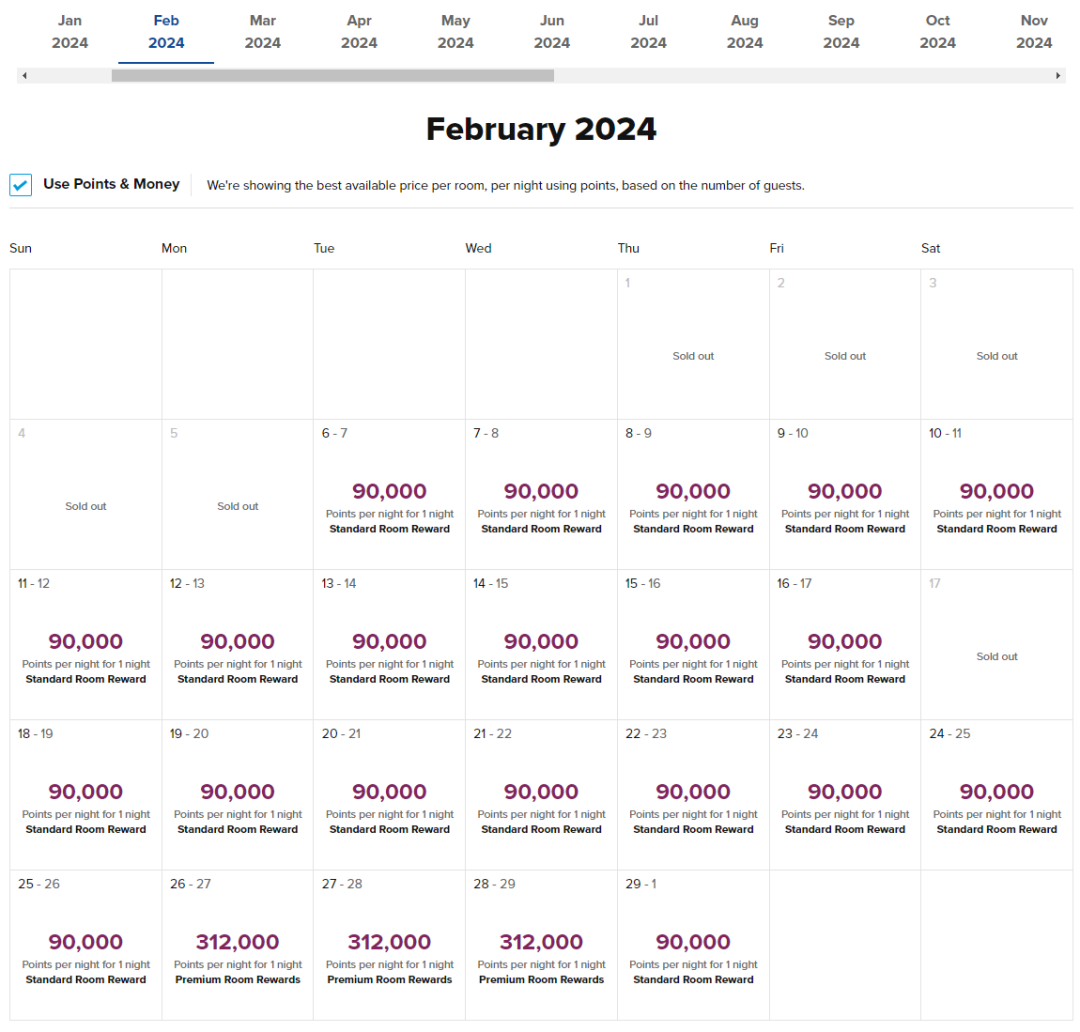Show the Aug 2024 calendar tab
Screen dimensions: 1080x1032
tap(745, 32)
